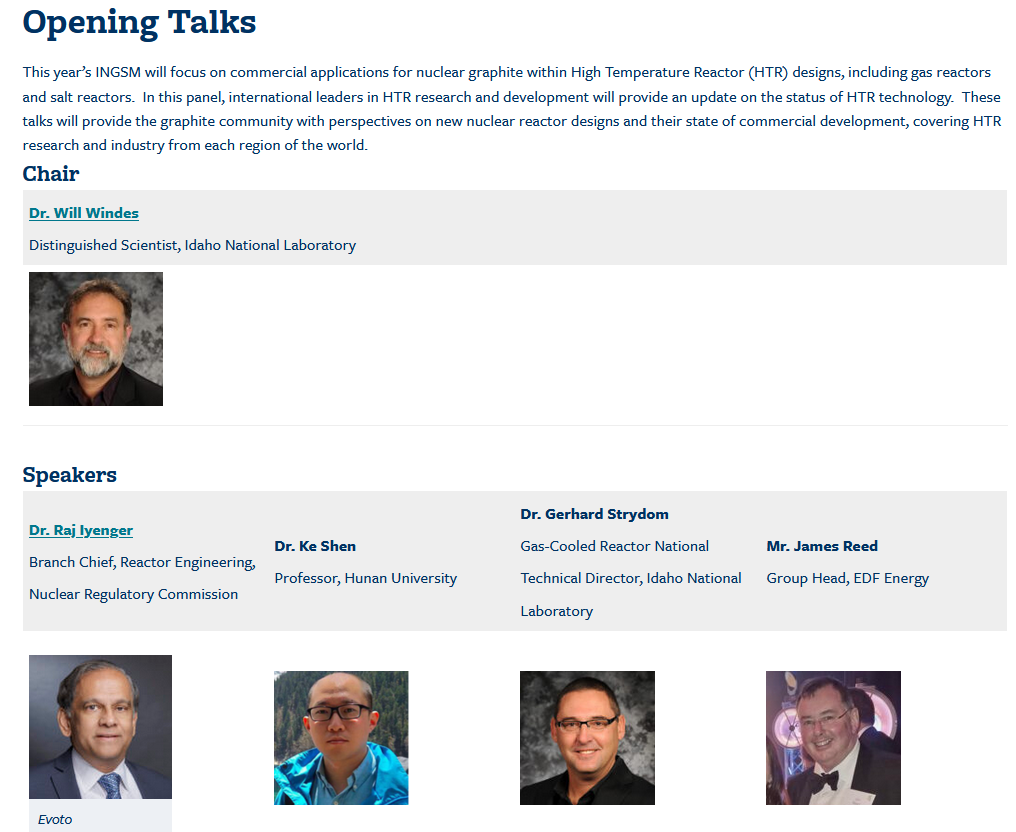
Task: Click the Opening Talks heading
Action: click(139, 22)
